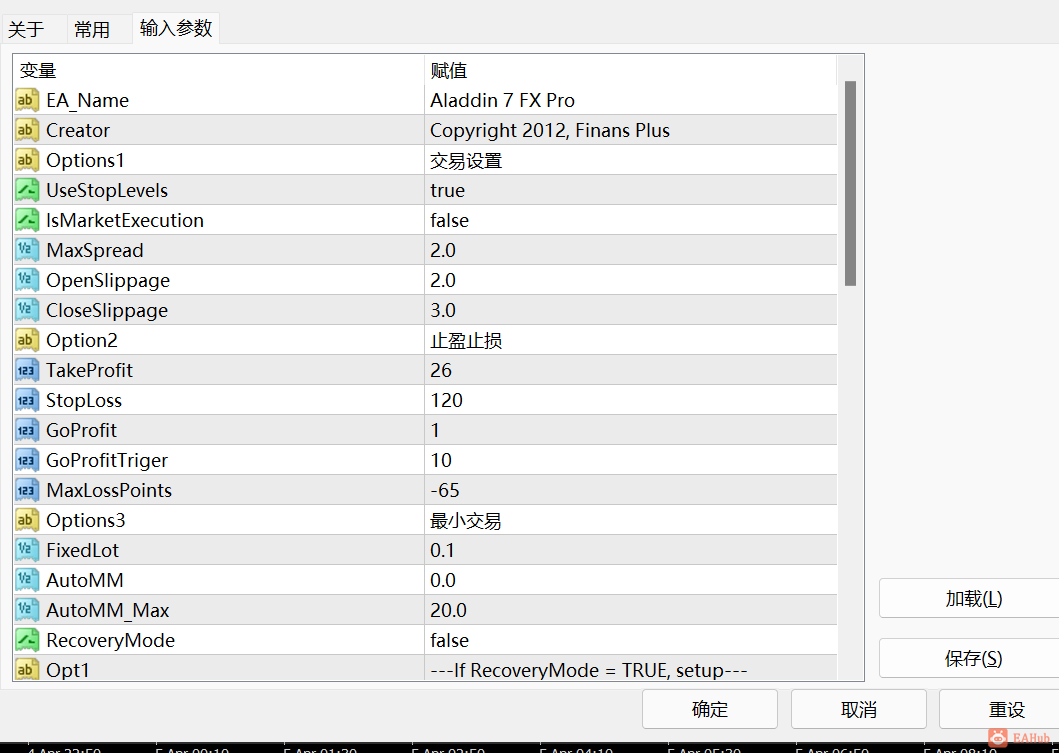Click the string icon beside Opt1
This screenshot has width=1059, height=753.
tap(27, 669)
